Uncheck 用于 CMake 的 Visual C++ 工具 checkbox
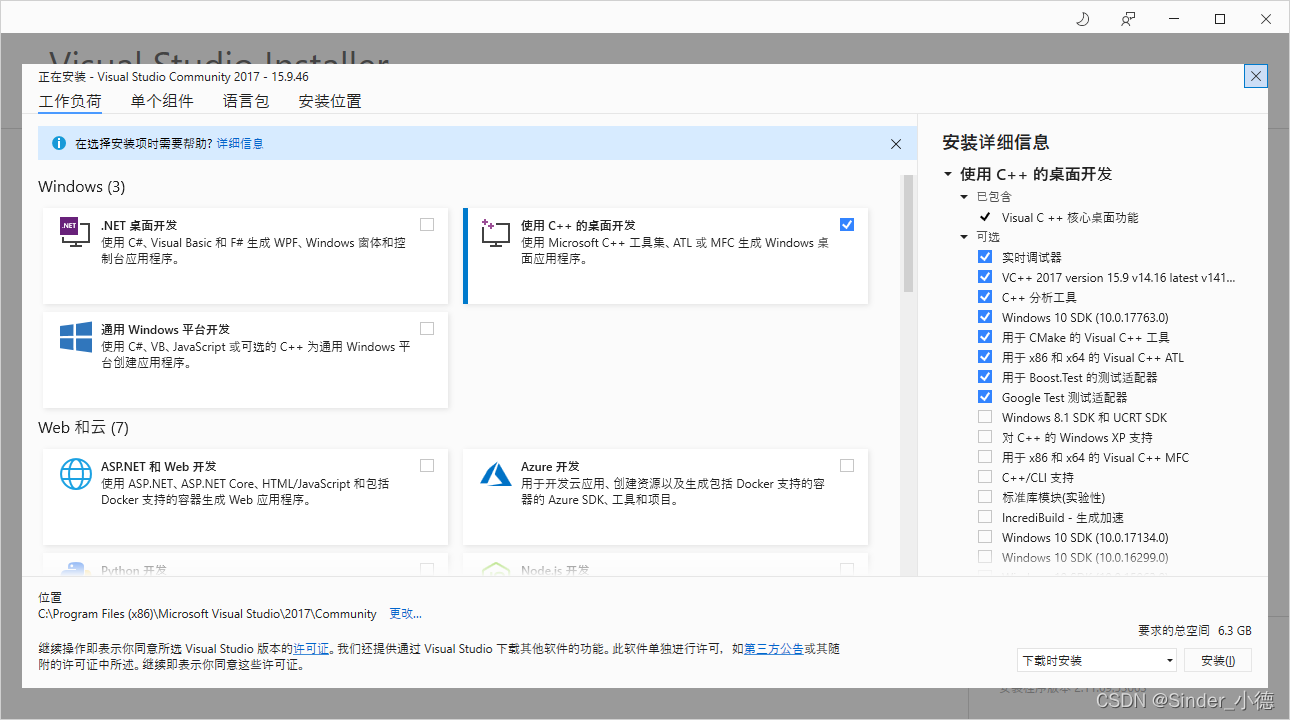 [x=985, y=337]
